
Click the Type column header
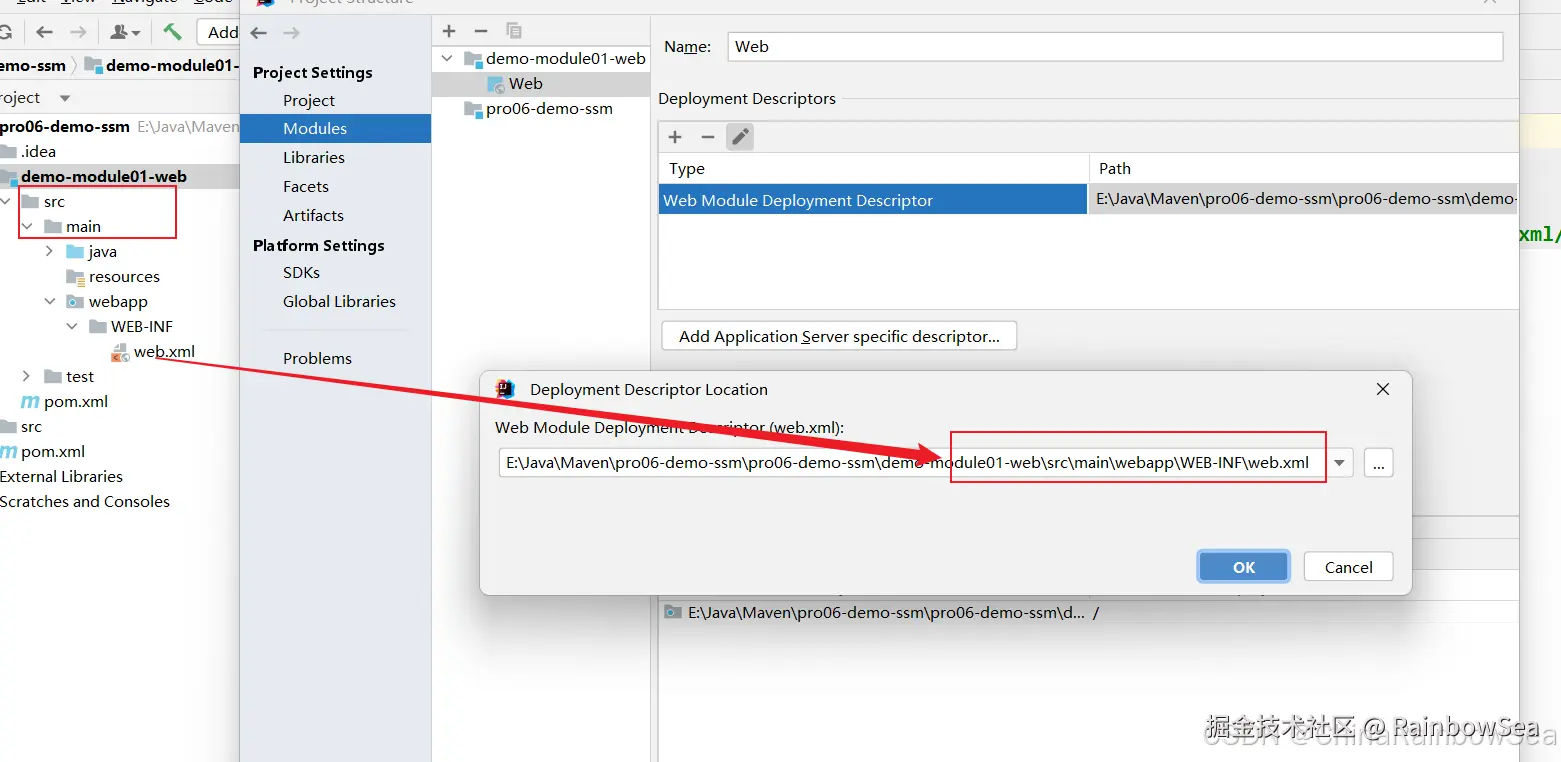(x=874, y=168)
